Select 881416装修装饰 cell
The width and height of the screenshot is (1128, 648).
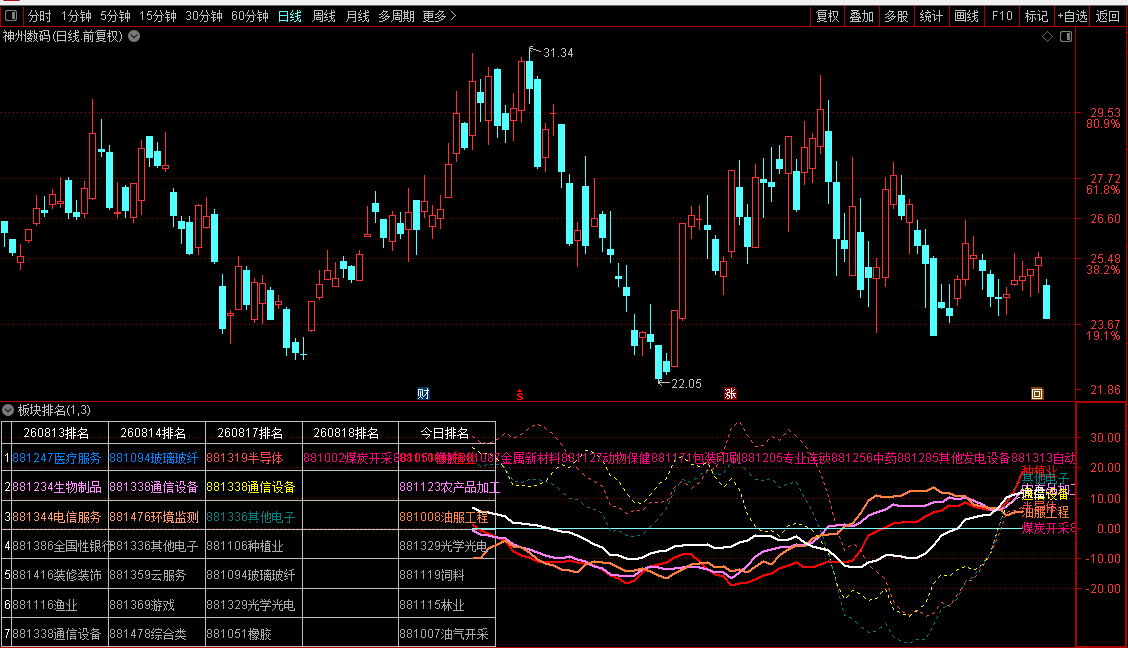(57, 575)
